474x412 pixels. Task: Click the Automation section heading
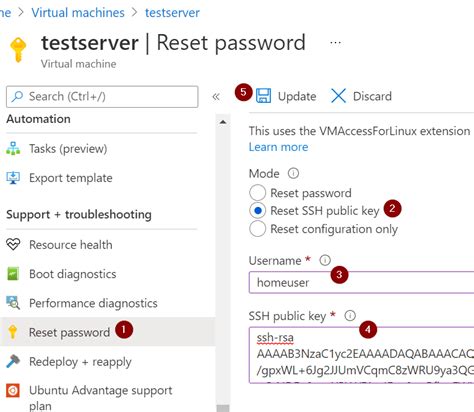click(38, 119)
